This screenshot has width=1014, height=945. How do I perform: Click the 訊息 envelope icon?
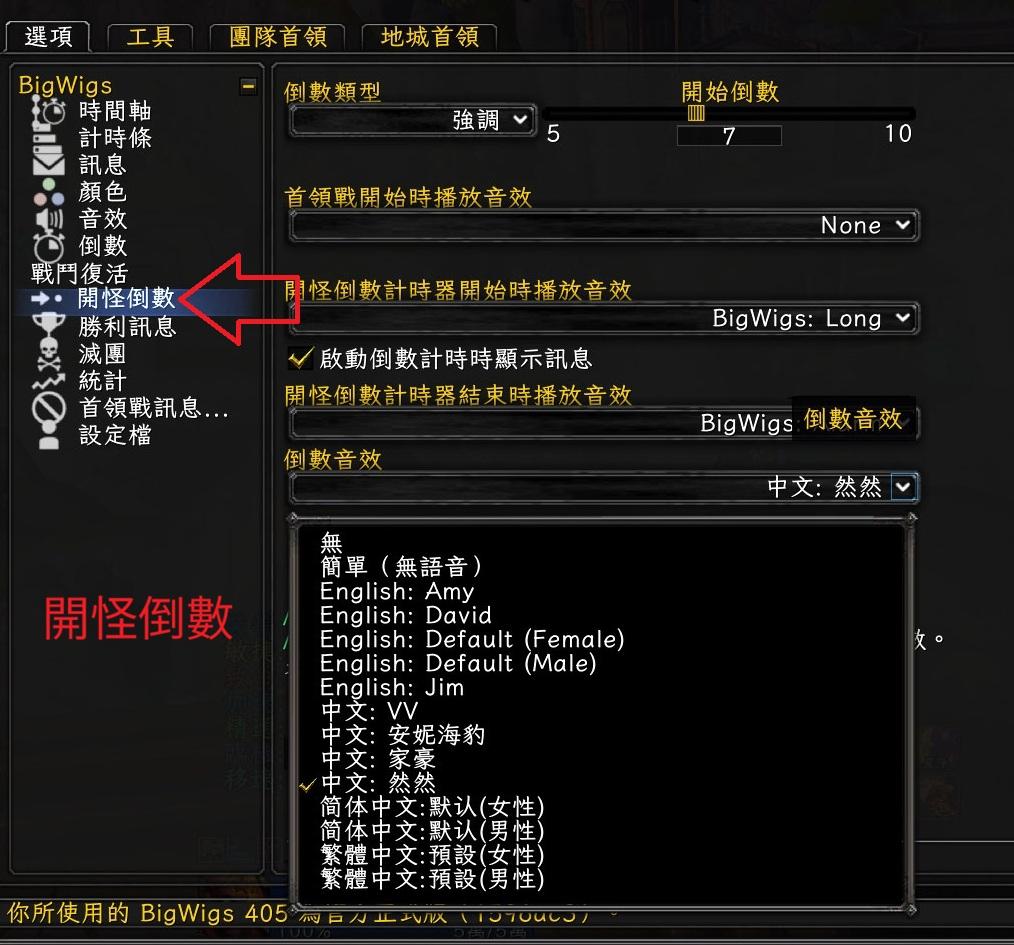[x=49, y=164]
